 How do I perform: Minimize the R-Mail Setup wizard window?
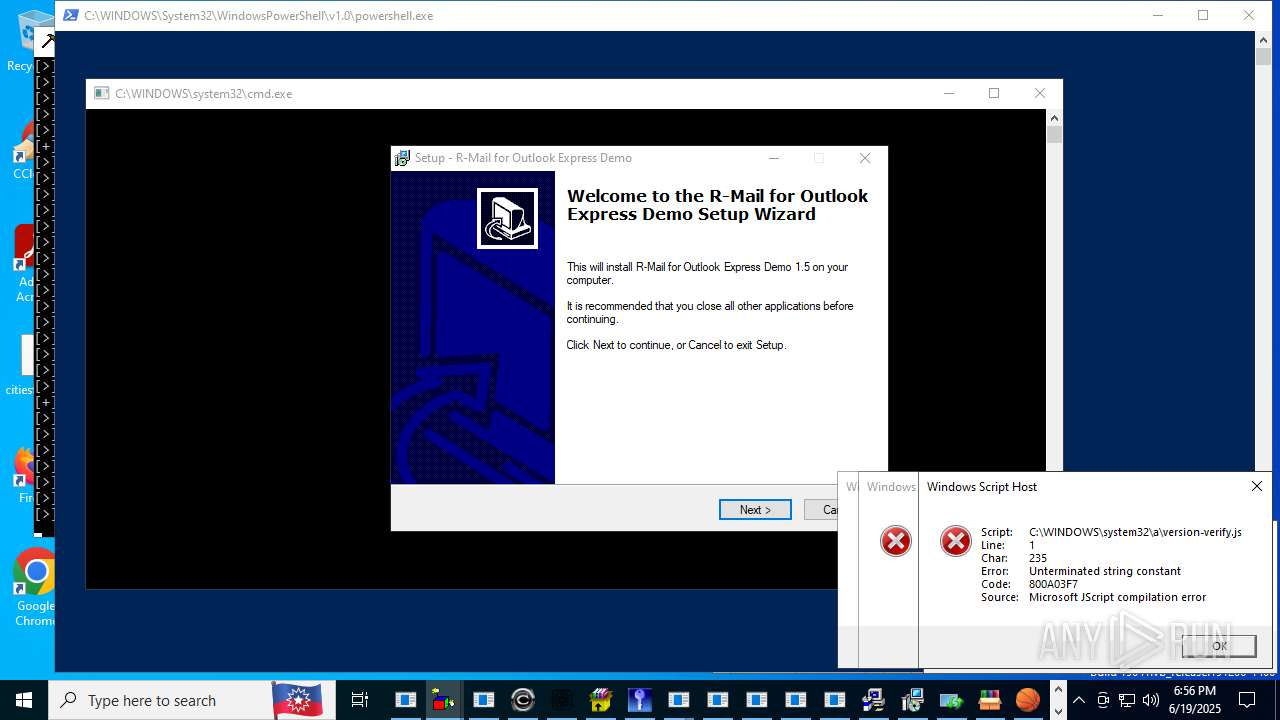pos(774,158)
